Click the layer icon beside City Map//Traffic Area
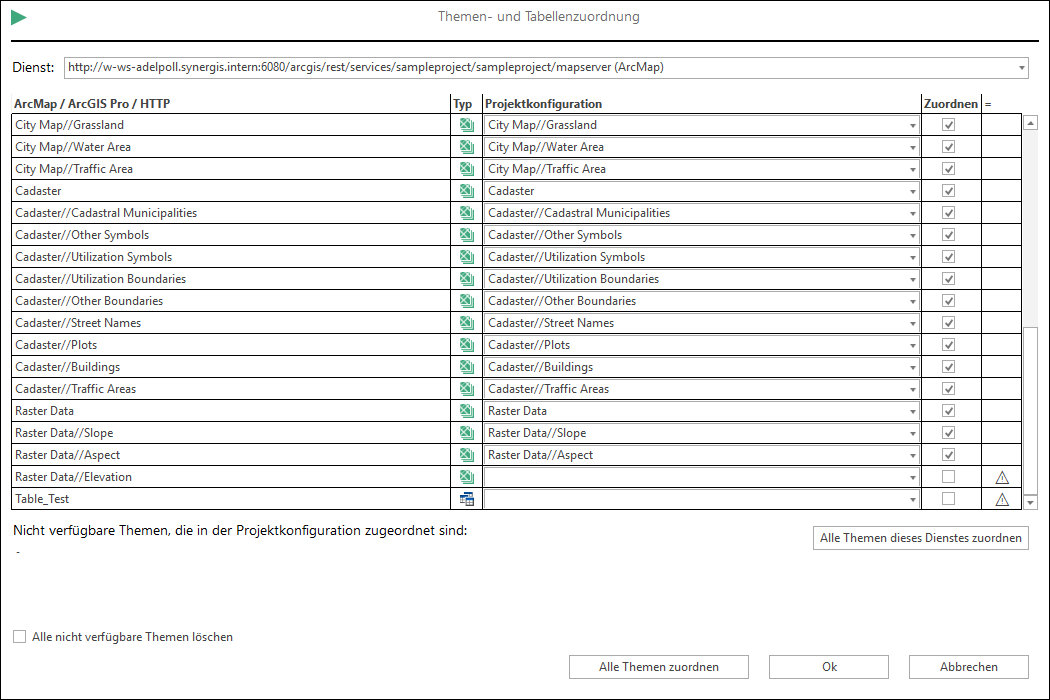 [x=466, y=168]
